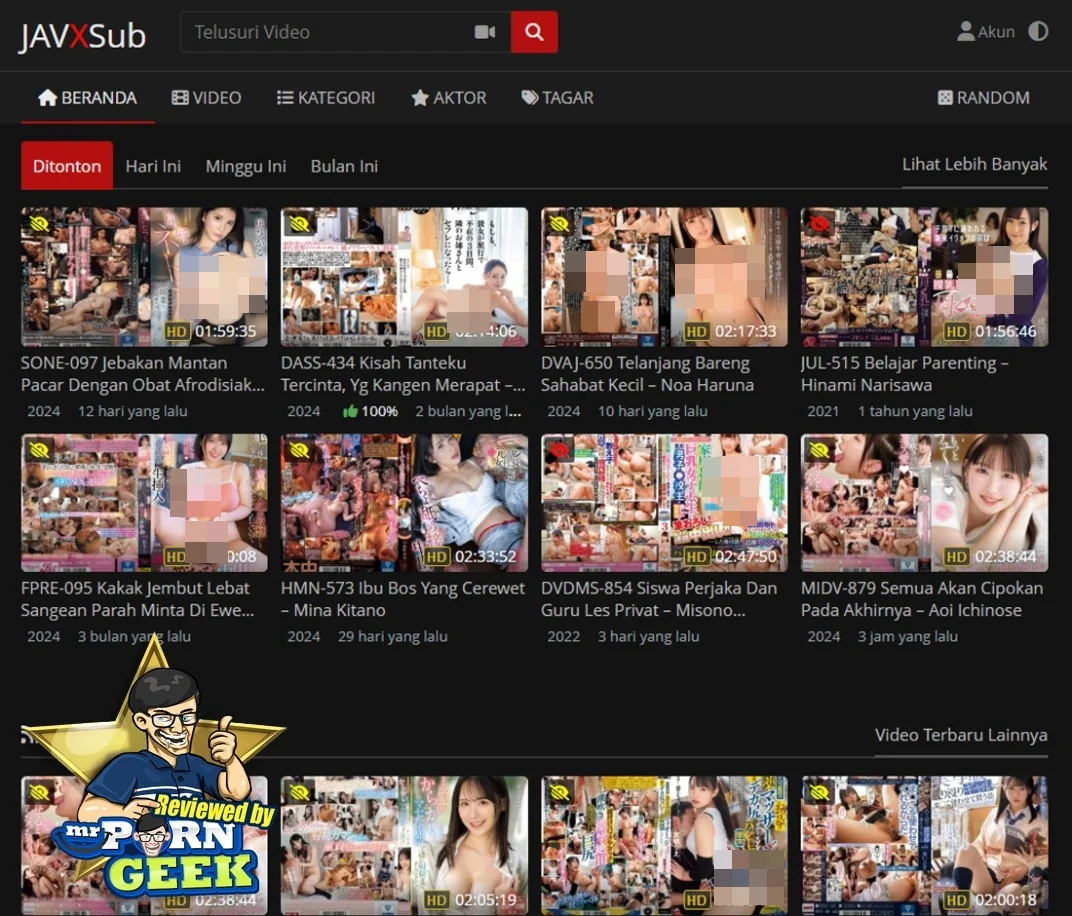Switch to the Minggu Ini tab

(x=246, y=166)
